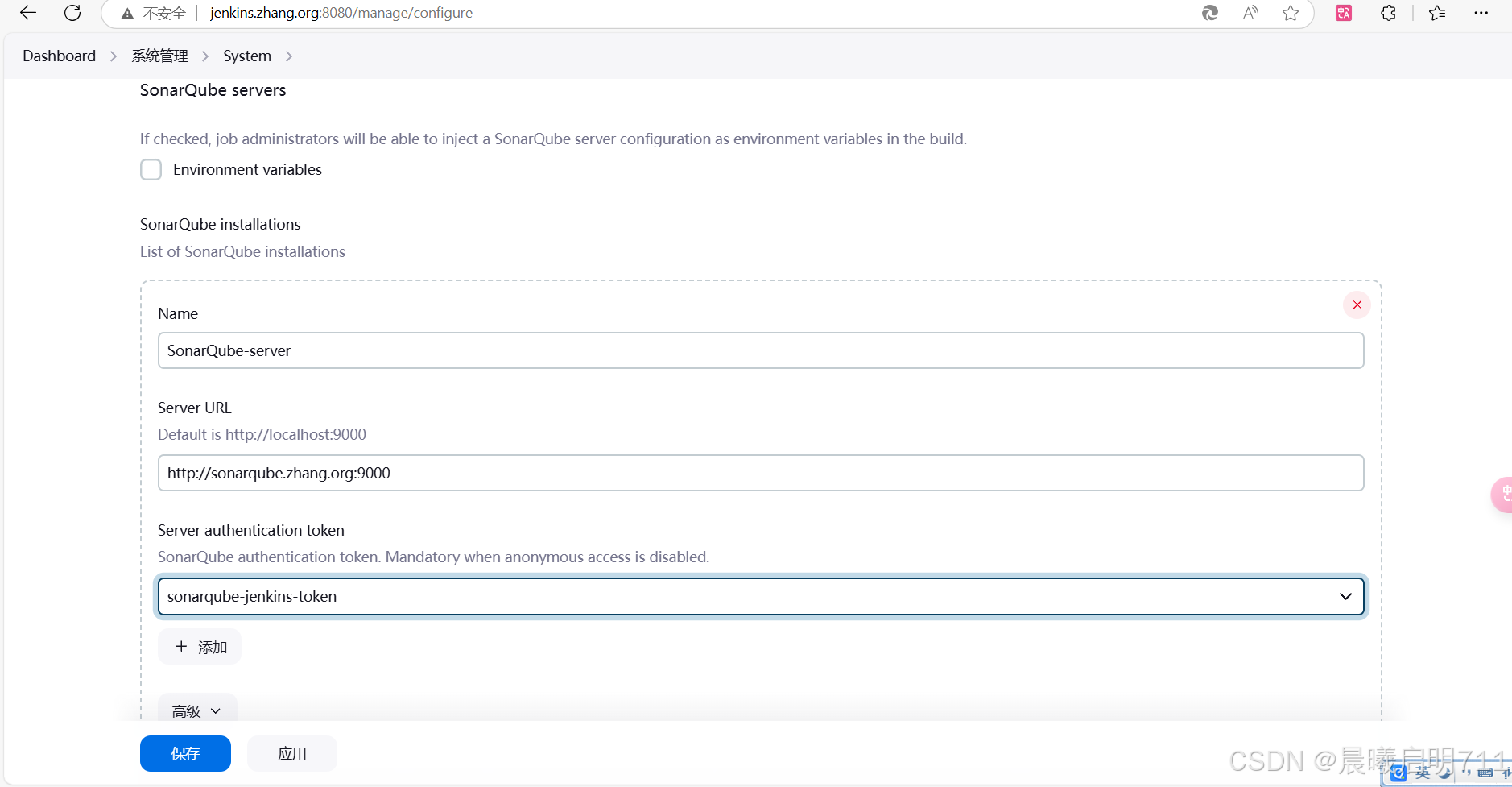
Task: Open the browser settings ellipsis menu
Action: 1481,13
